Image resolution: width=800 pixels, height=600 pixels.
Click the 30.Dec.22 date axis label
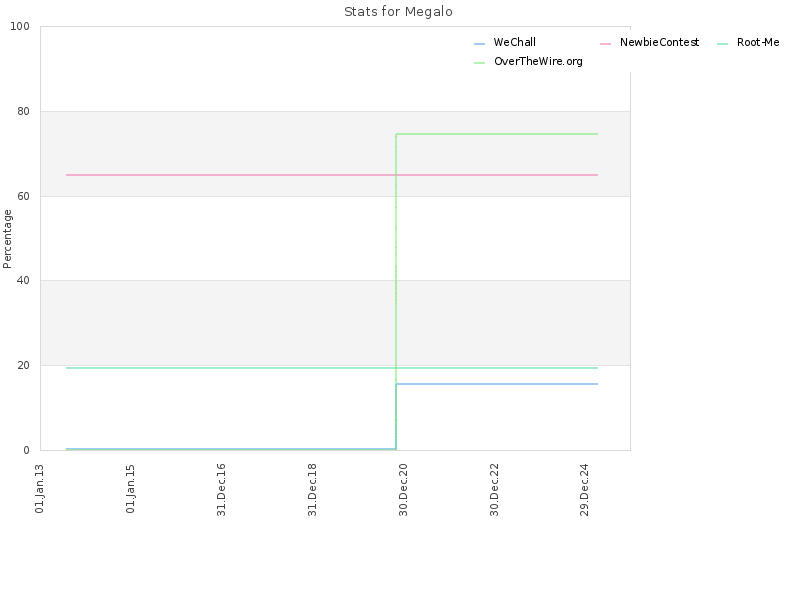(x=494, y=490)
